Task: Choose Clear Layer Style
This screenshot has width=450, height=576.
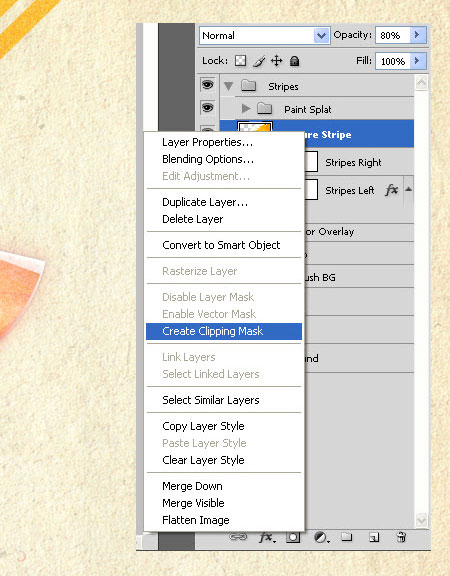Action: click(x=224, y=460)
